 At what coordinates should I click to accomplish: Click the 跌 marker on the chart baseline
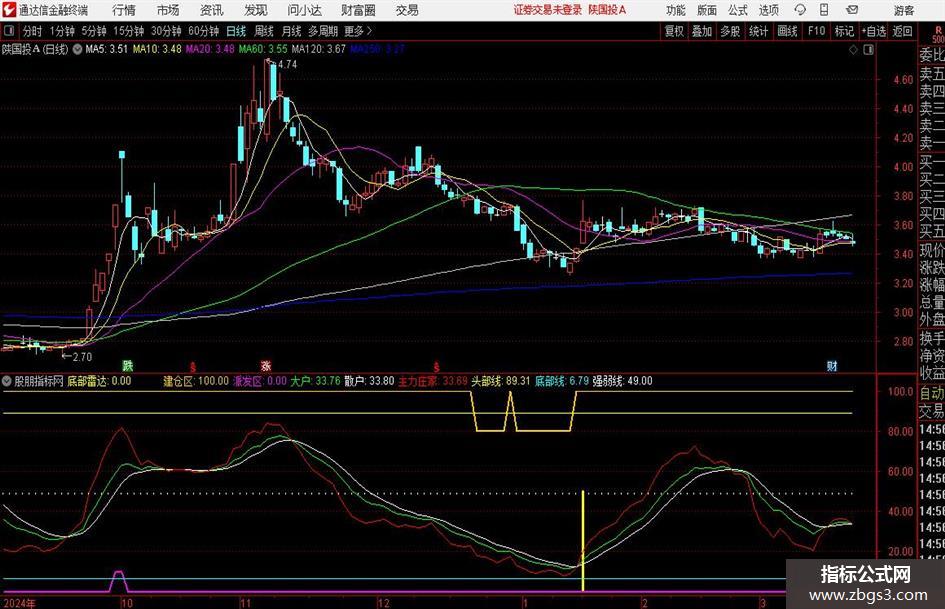(x=128, y=365)
